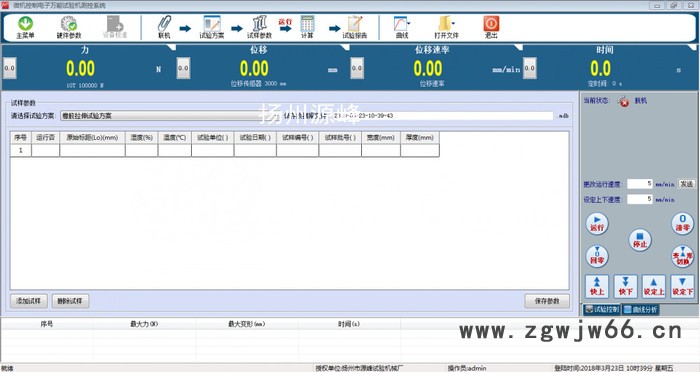This screenshot has height=372, width=700.
Task: Switch to 试验控制 tab
Action: (x=602, y=309)
